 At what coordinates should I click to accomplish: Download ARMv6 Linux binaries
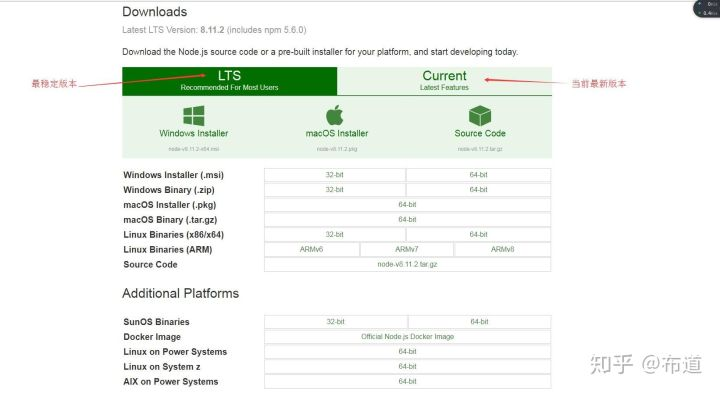pos(311,249)
